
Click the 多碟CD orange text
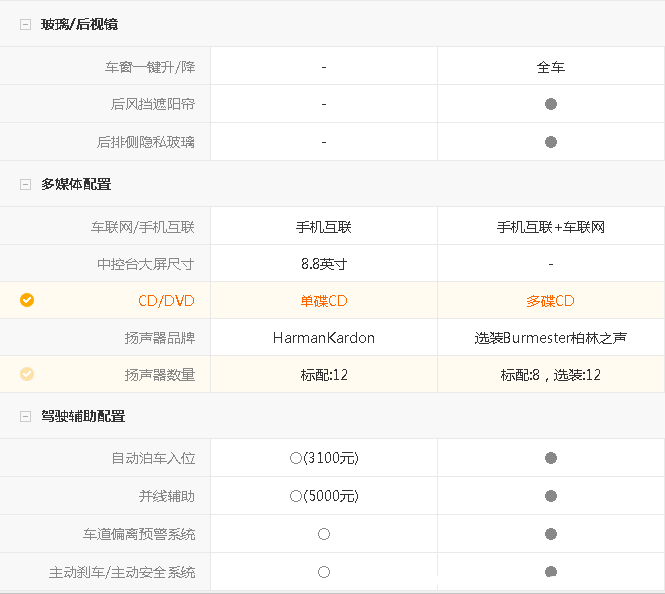550,301
